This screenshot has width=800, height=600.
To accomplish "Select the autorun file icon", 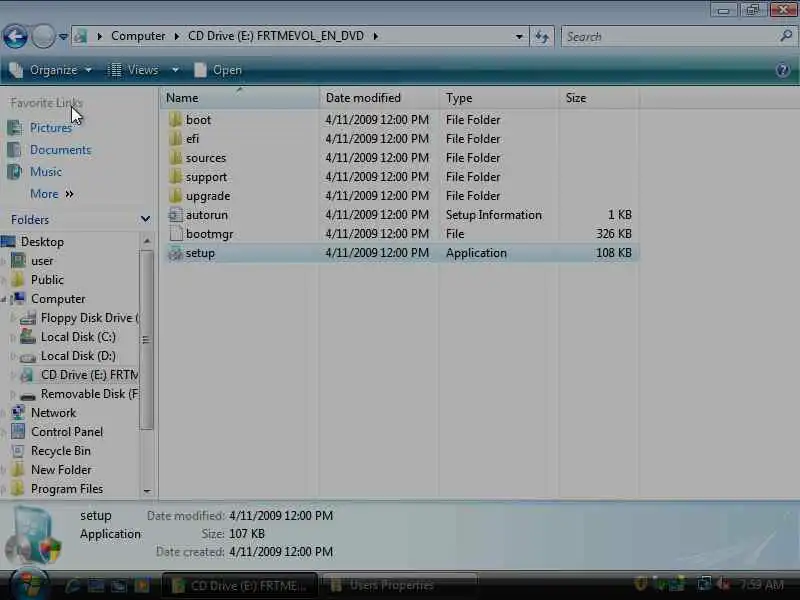I will [x=176, y=215].
